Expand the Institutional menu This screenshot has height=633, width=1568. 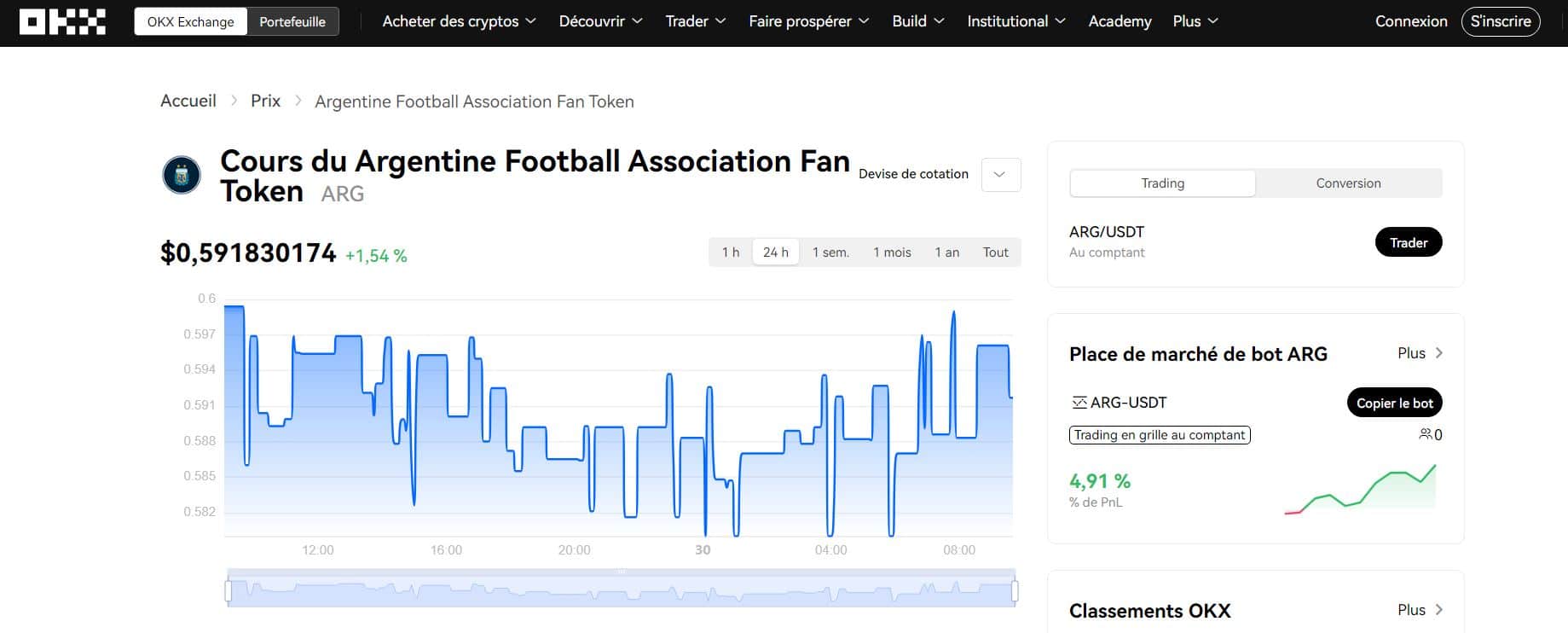pos(1015,21)
